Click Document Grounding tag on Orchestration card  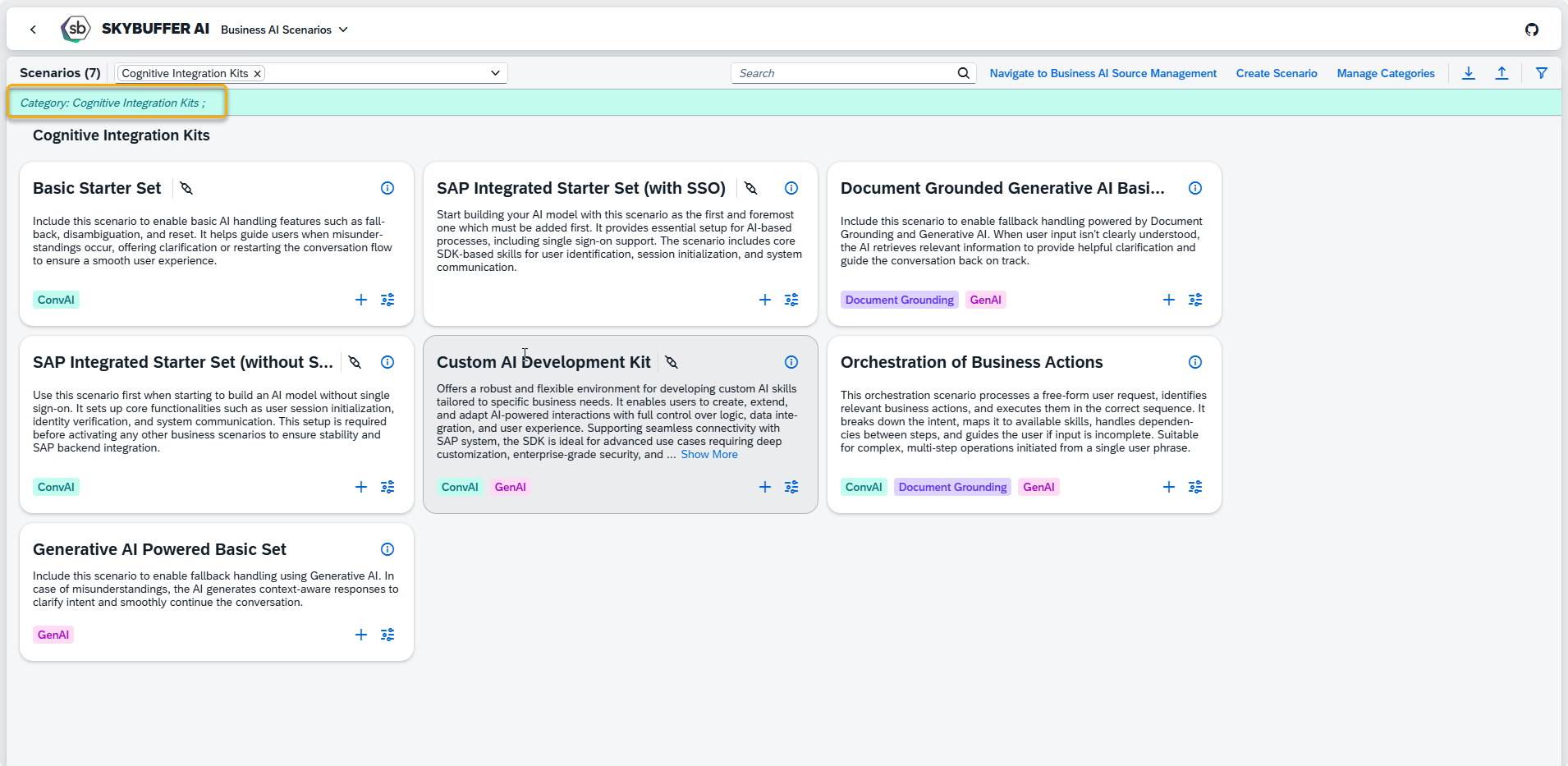tap(952, 487)
